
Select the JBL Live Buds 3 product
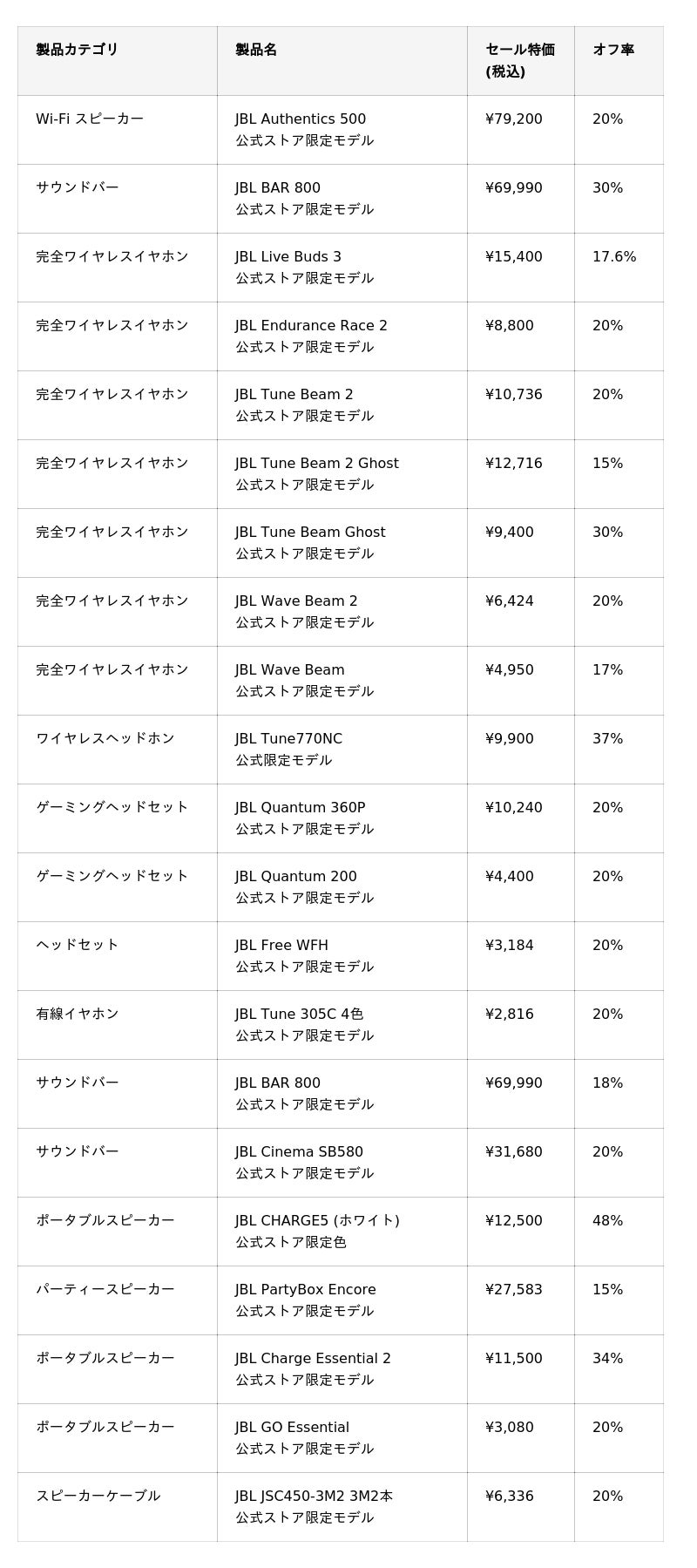point(288,257)
